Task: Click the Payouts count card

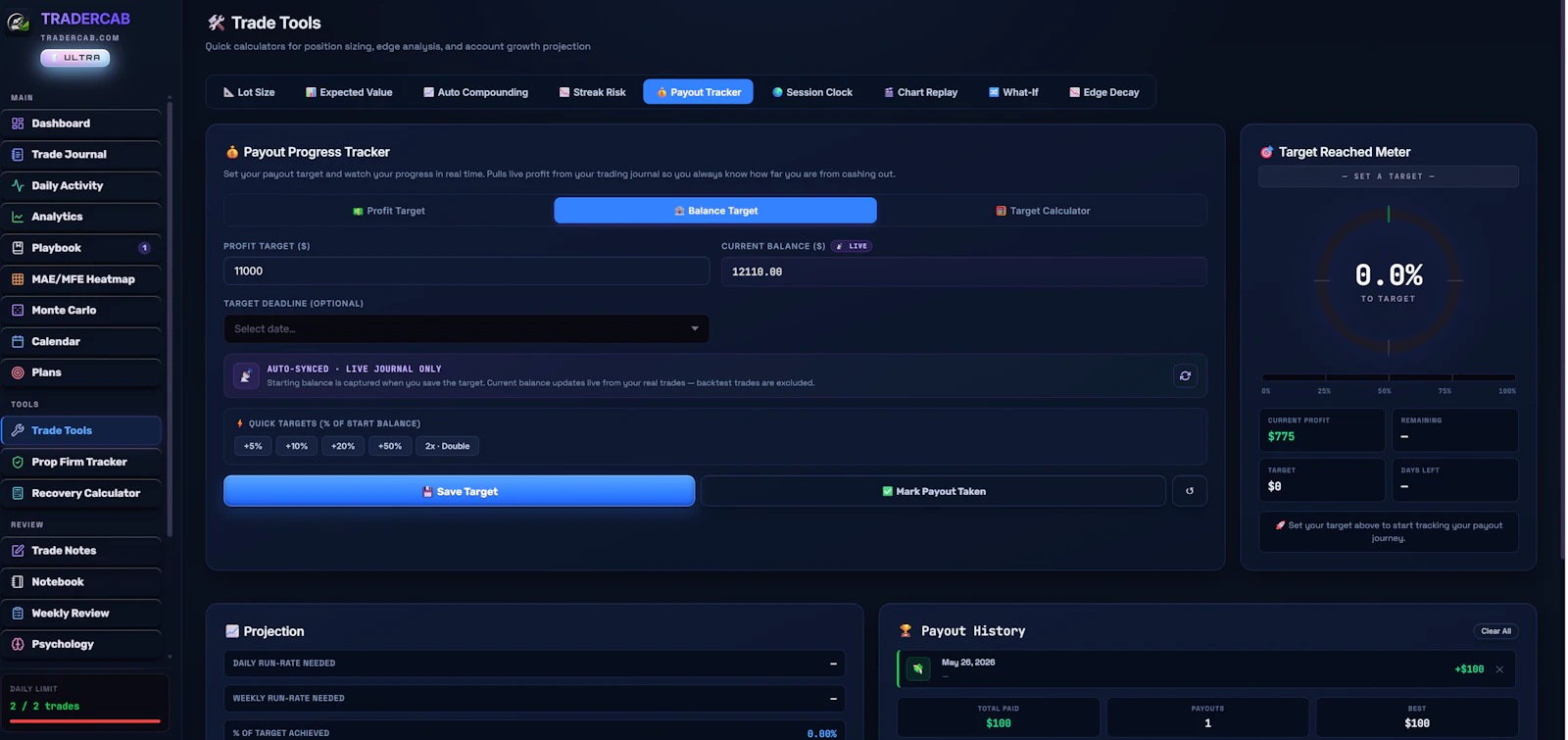Action: 1207,716
